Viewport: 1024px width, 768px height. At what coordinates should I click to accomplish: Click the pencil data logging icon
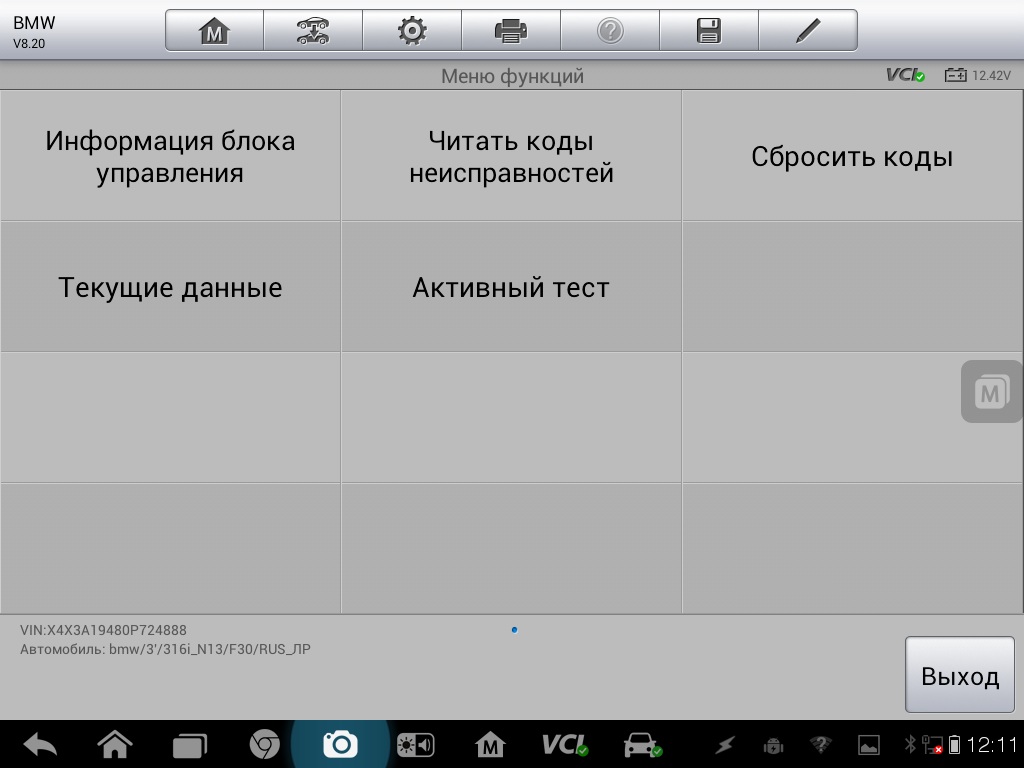[x=807, y=31]
